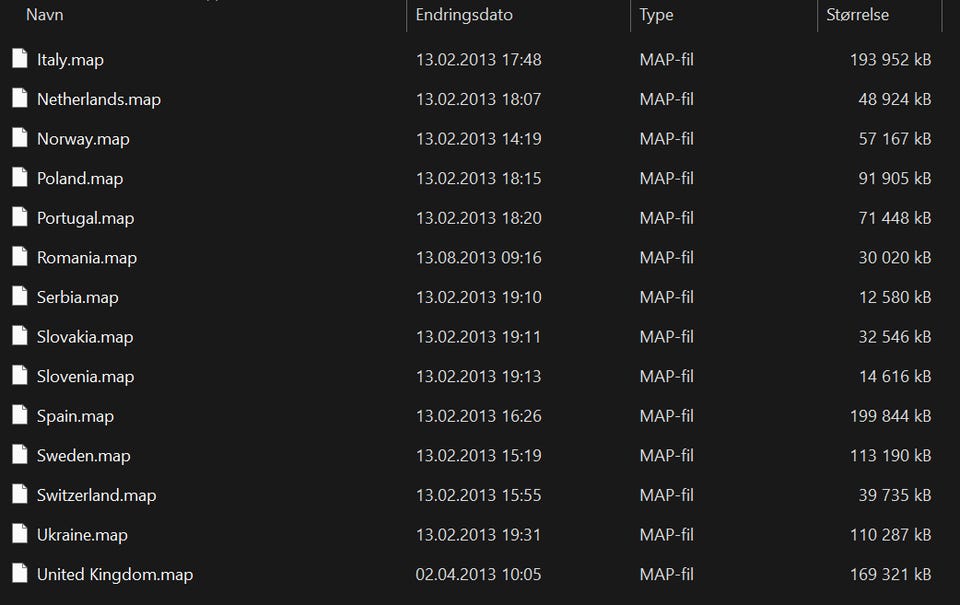Select the Portugal.map file name
960x605 pixels.
85,218
